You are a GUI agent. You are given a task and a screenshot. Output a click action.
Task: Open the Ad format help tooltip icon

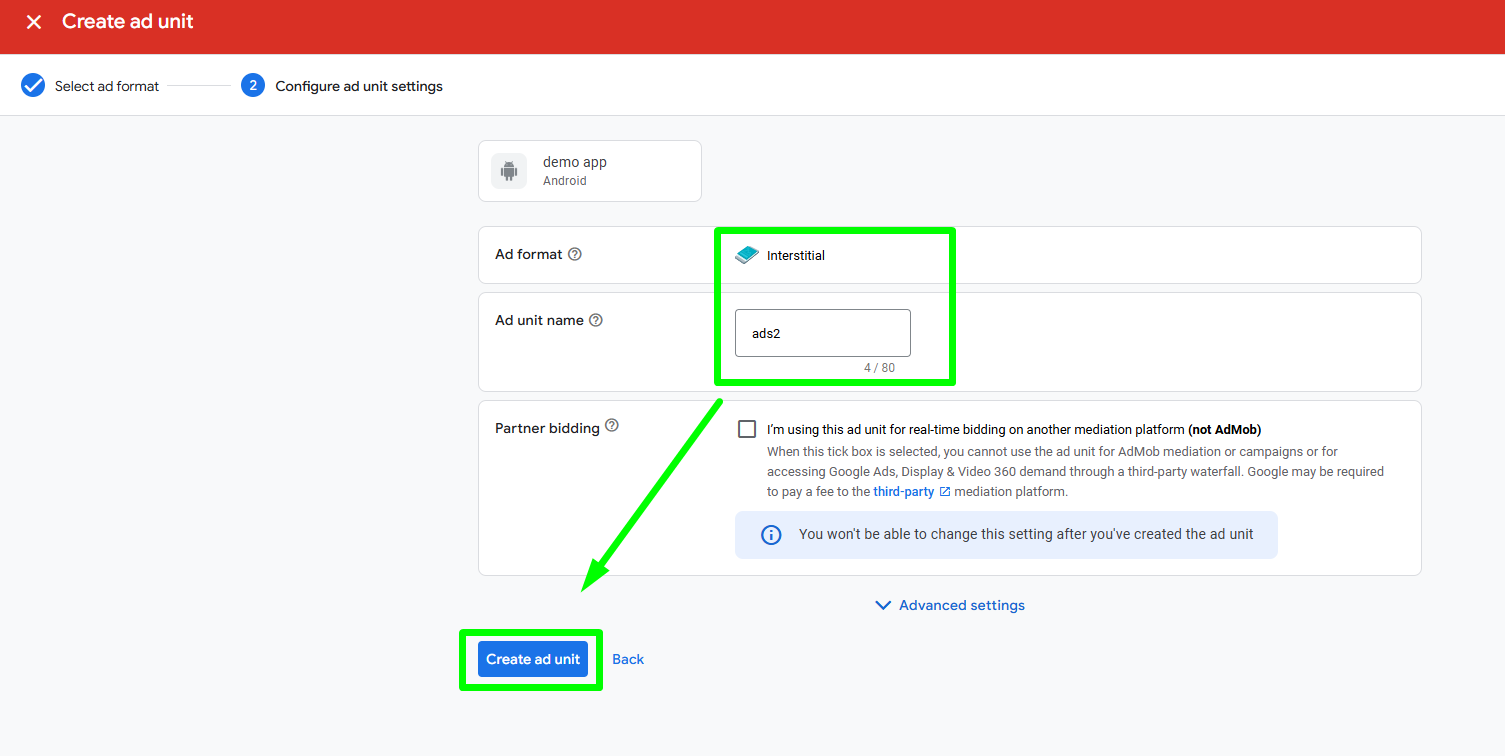coord(575,254)
